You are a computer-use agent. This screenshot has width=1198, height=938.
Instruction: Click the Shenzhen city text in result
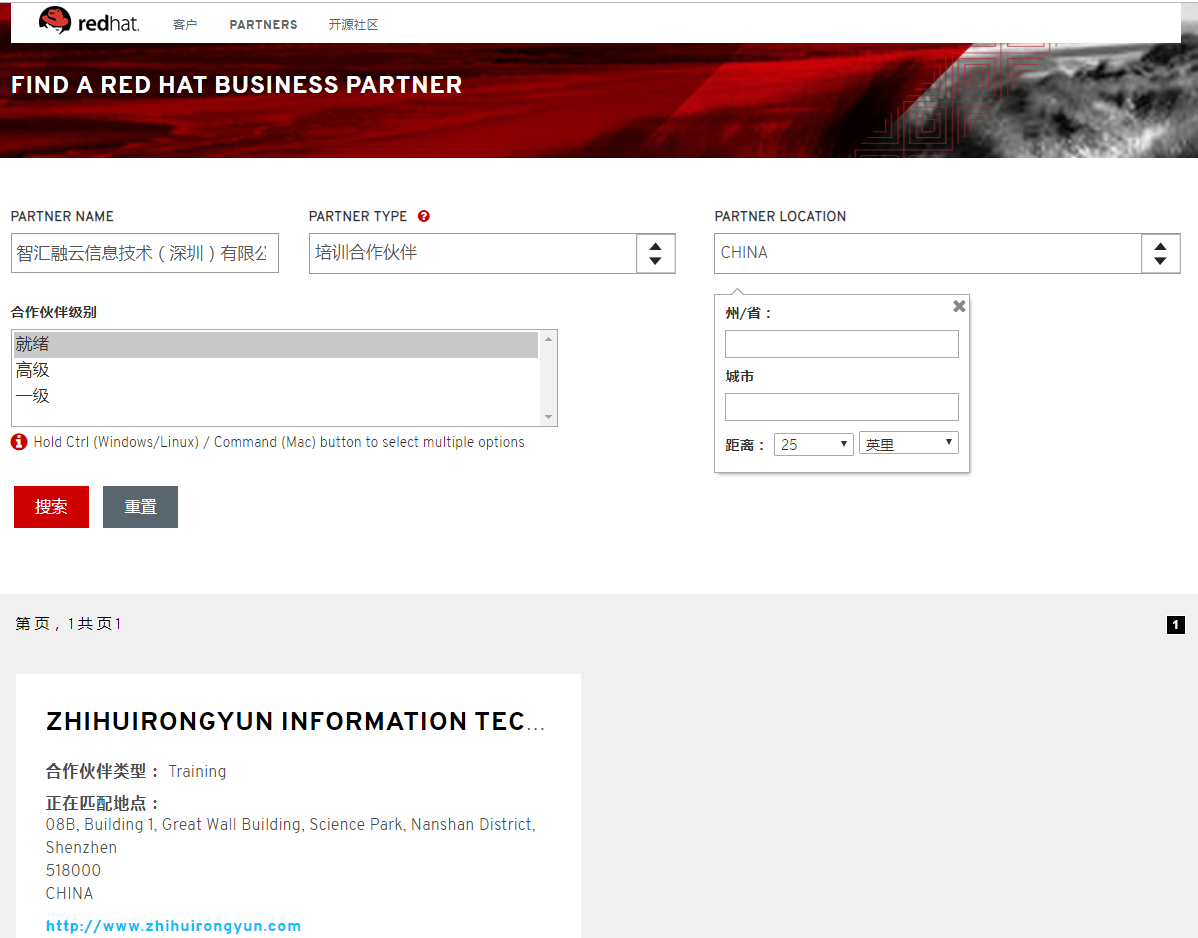point(81,848)
